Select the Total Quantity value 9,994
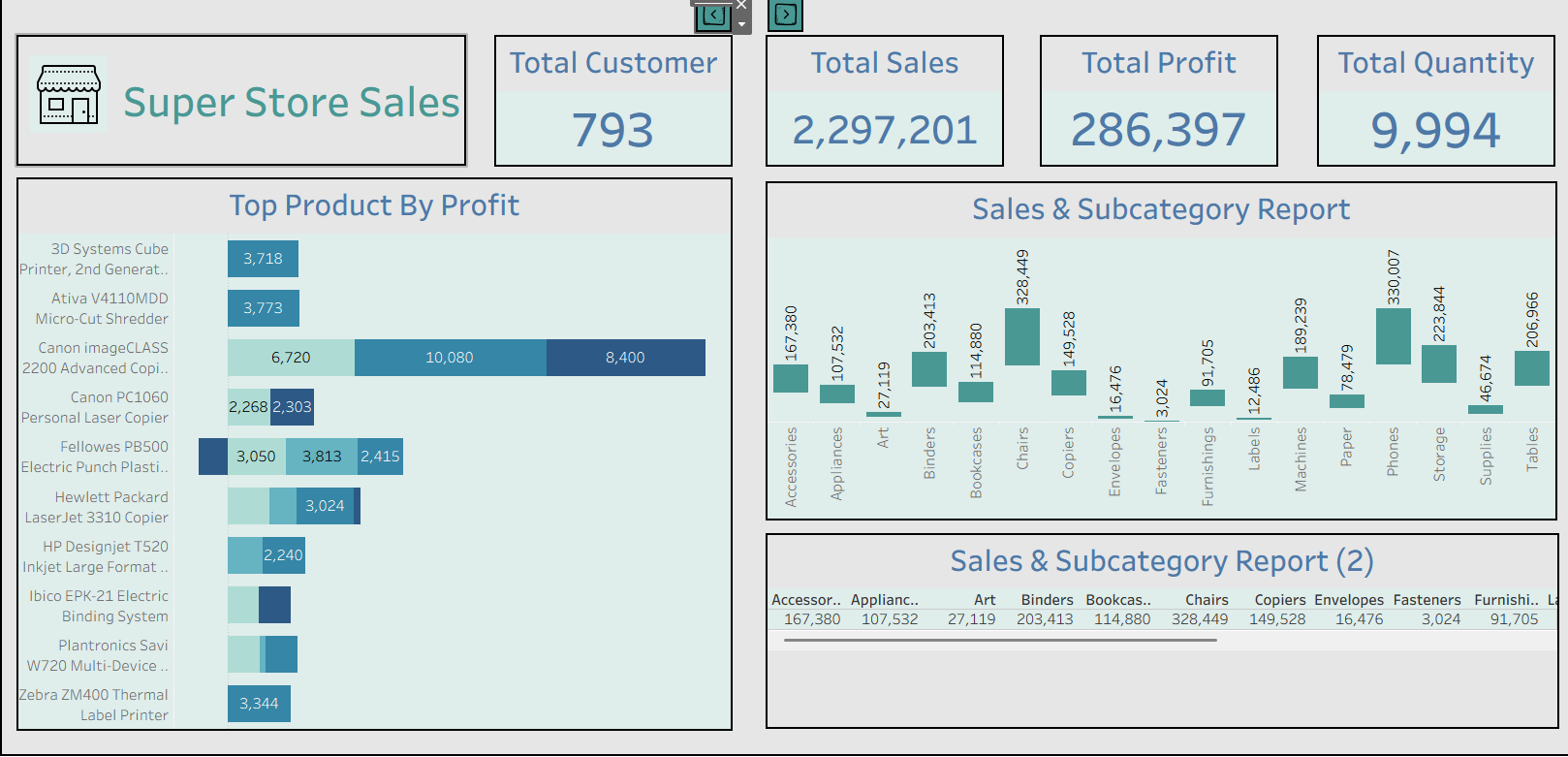 (1435, 130)
